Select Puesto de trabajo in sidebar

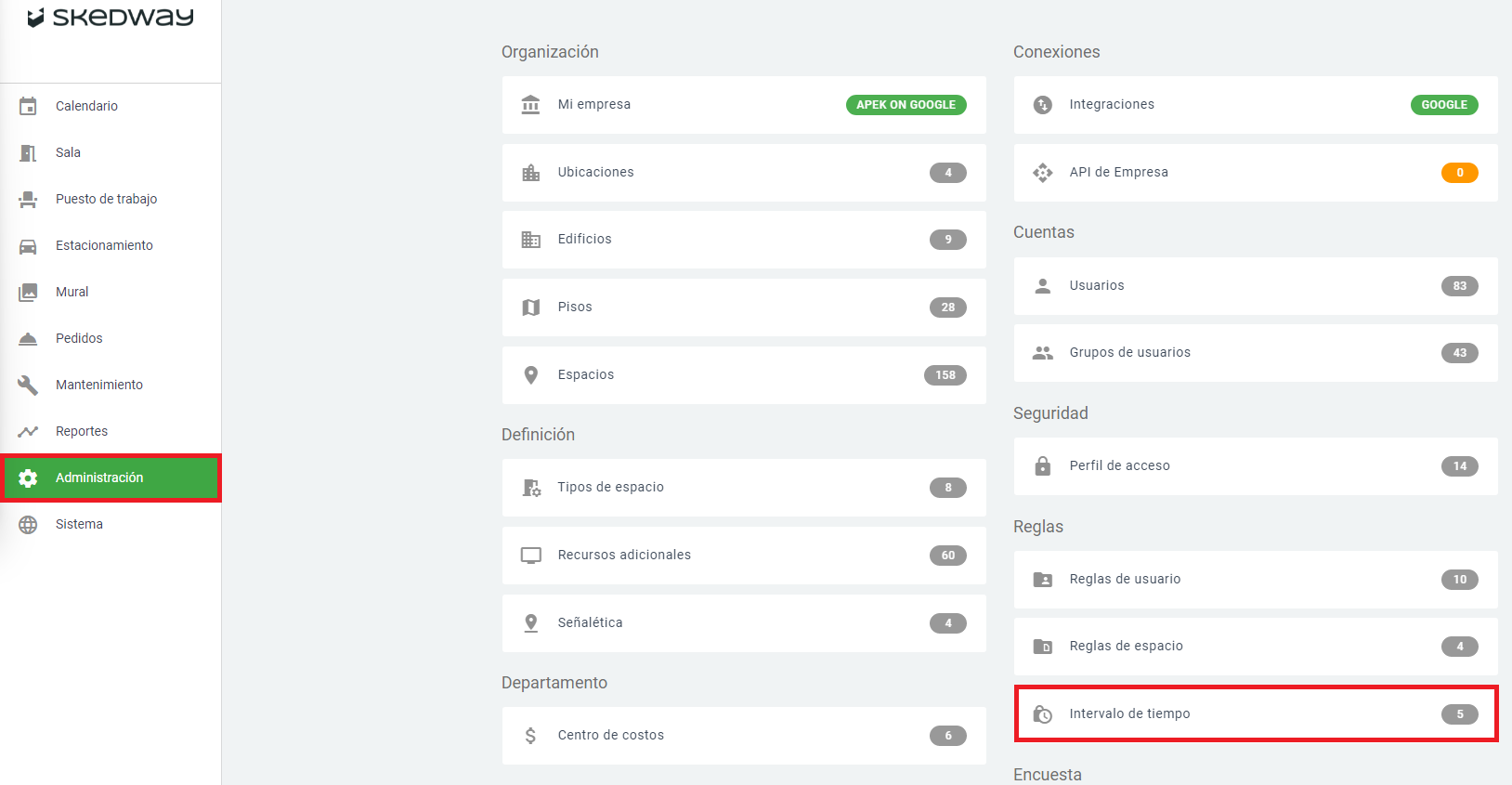(106, 199)
